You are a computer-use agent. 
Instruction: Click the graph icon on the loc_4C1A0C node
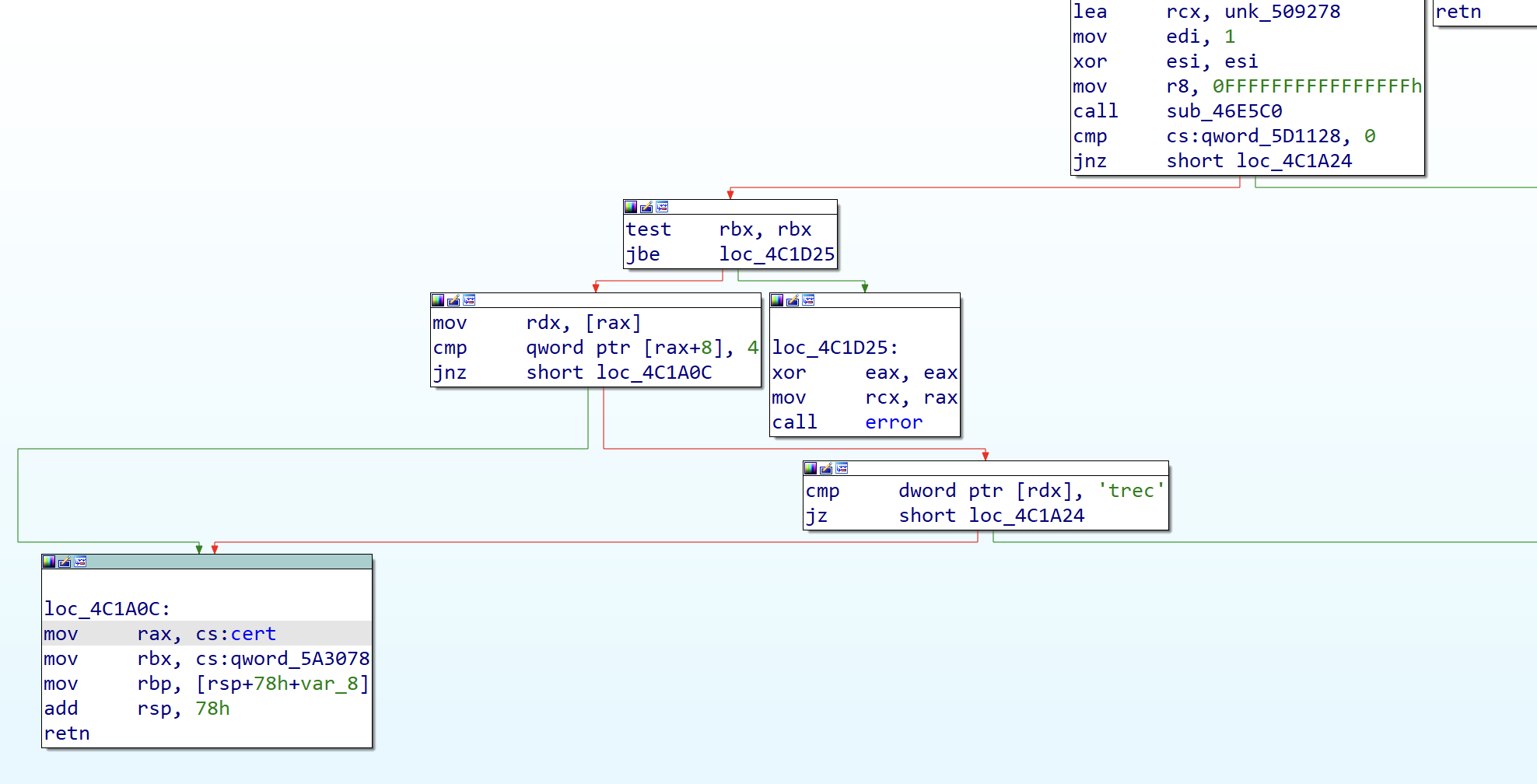coord(80,562)
